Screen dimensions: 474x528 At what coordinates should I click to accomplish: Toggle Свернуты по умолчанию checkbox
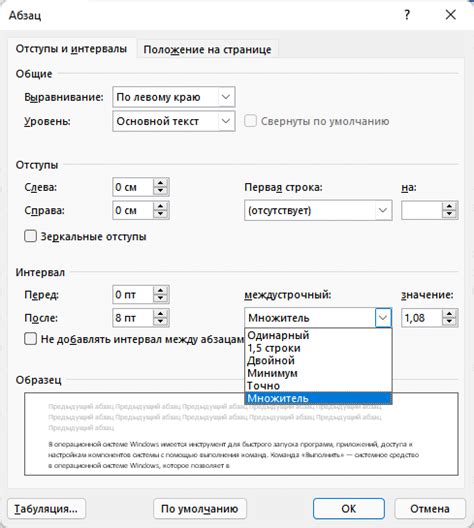[x=250, y=121]
